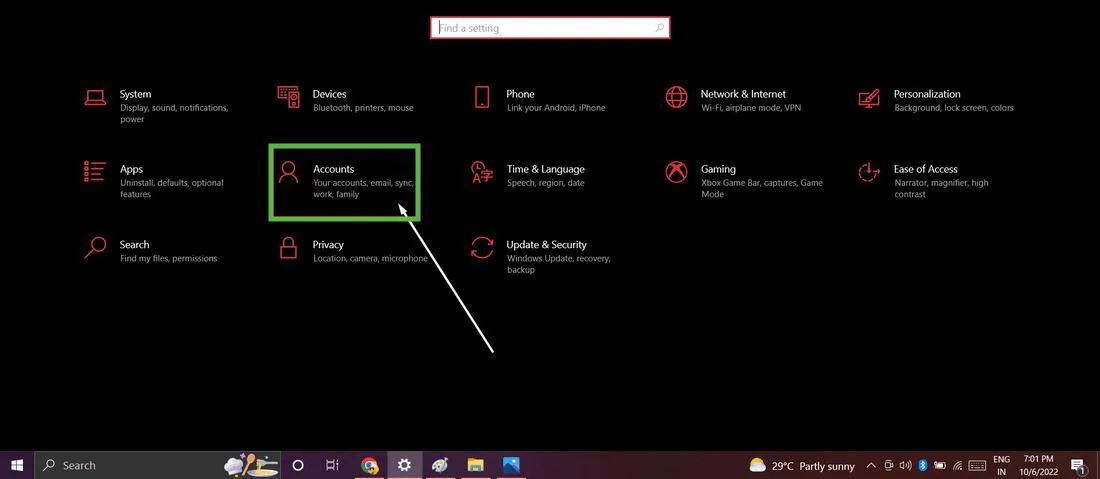Screen dimensions: 1100x479
Task: Open the Windows Start menu
Action: pos(17,465)
